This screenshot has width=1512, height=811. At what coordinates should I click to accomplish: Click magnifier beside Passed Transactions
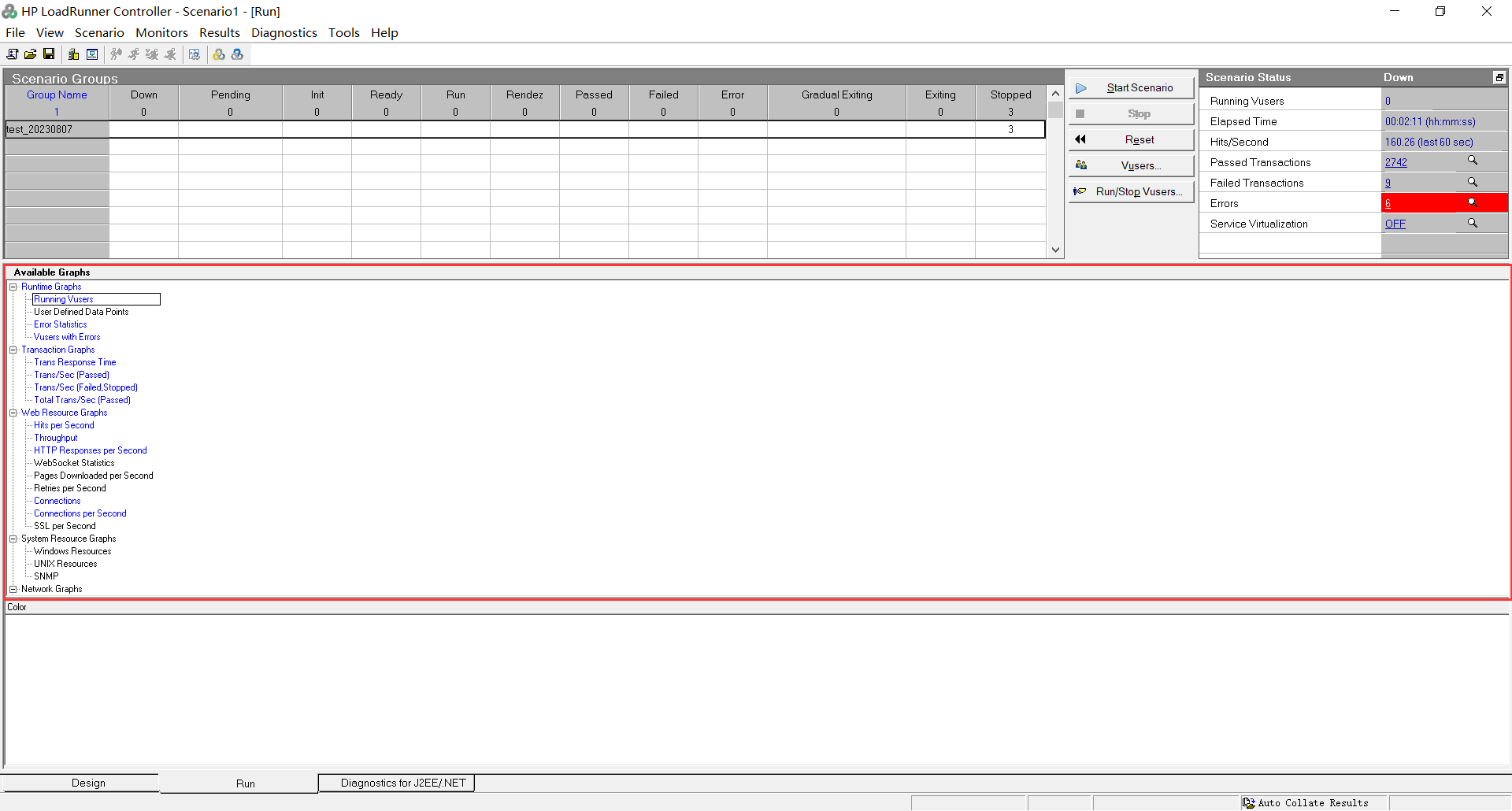coord(1472,161)
